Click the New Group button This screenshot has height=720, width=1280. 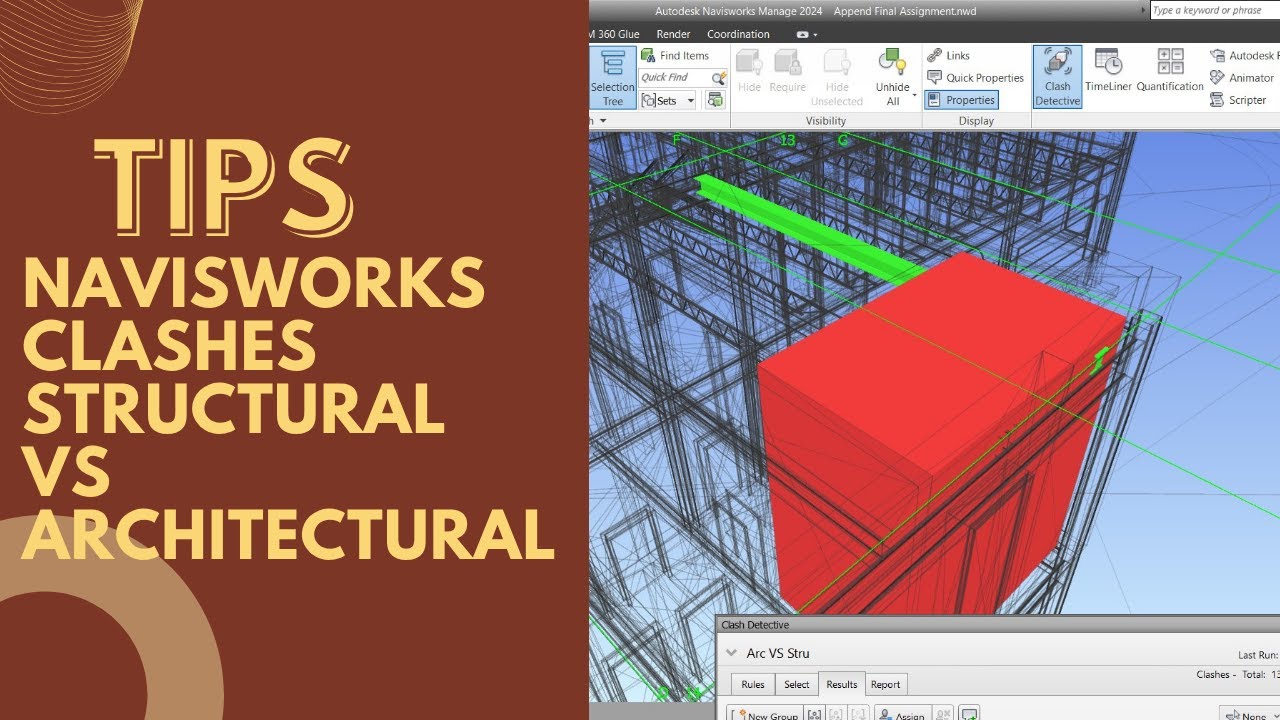(765, 714)
